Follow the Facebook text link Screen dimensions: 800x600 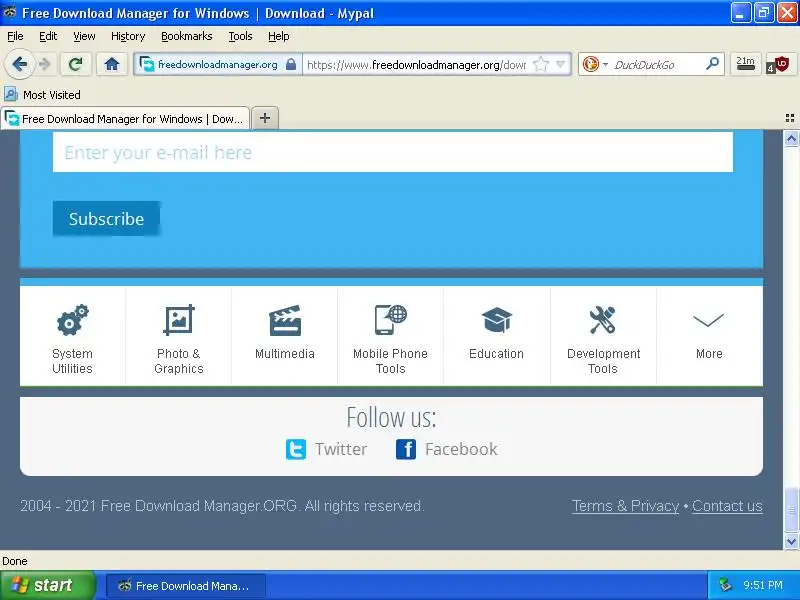(x=461, y=449)
